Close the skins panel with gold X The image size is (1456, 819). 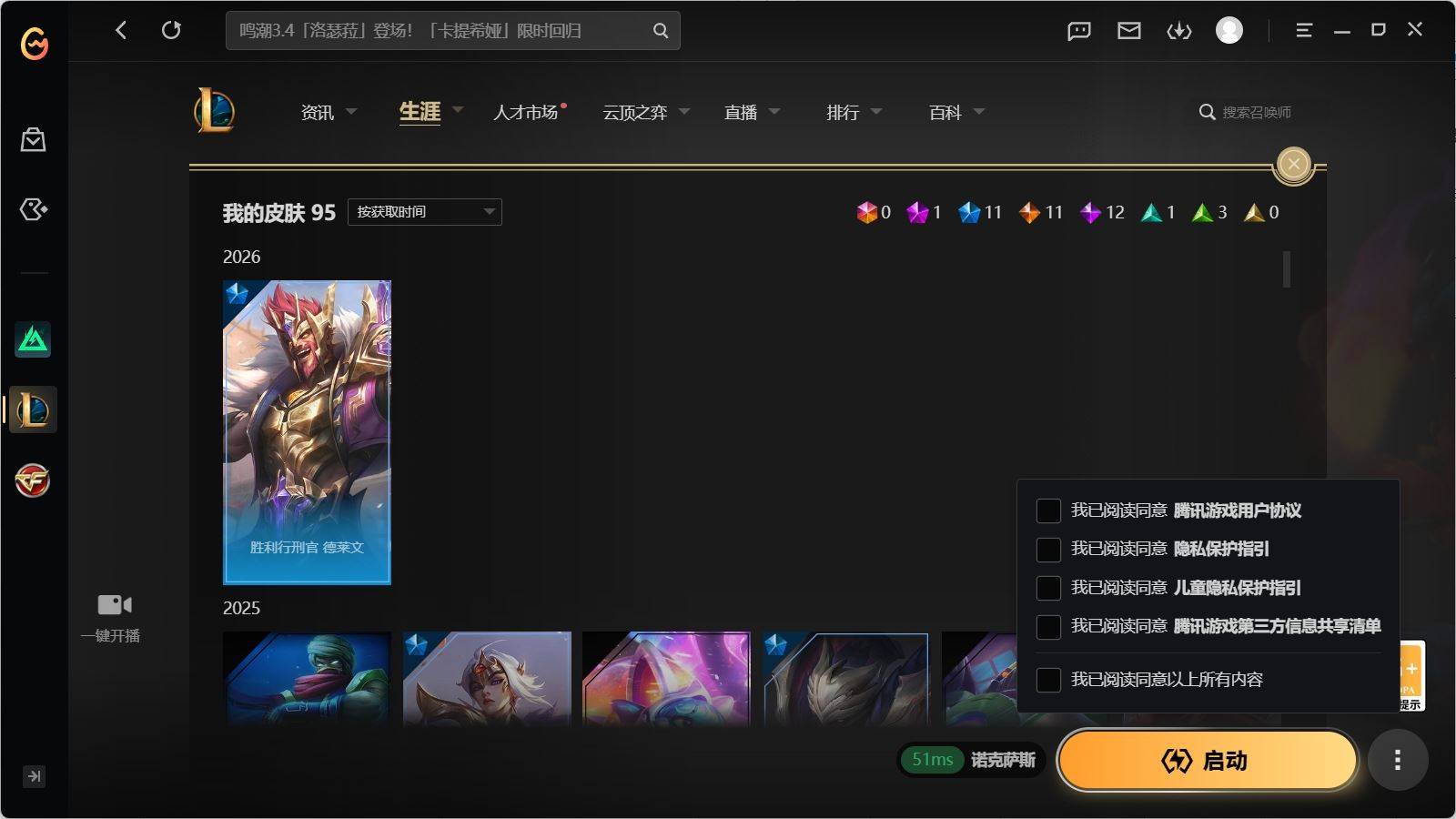point(1294,165)
